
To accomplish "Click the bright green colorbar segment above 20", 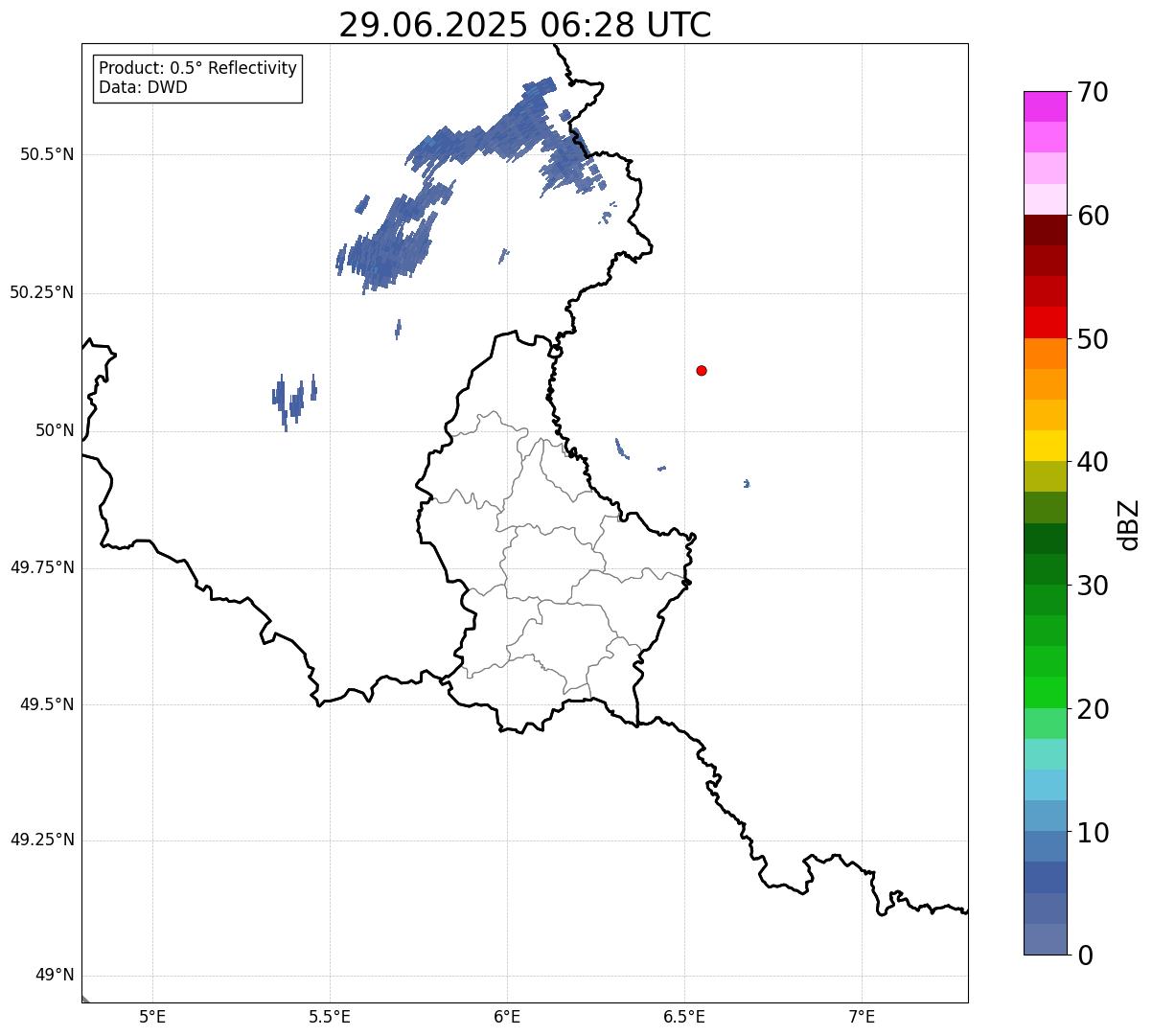I will [x=1046, y=692].
